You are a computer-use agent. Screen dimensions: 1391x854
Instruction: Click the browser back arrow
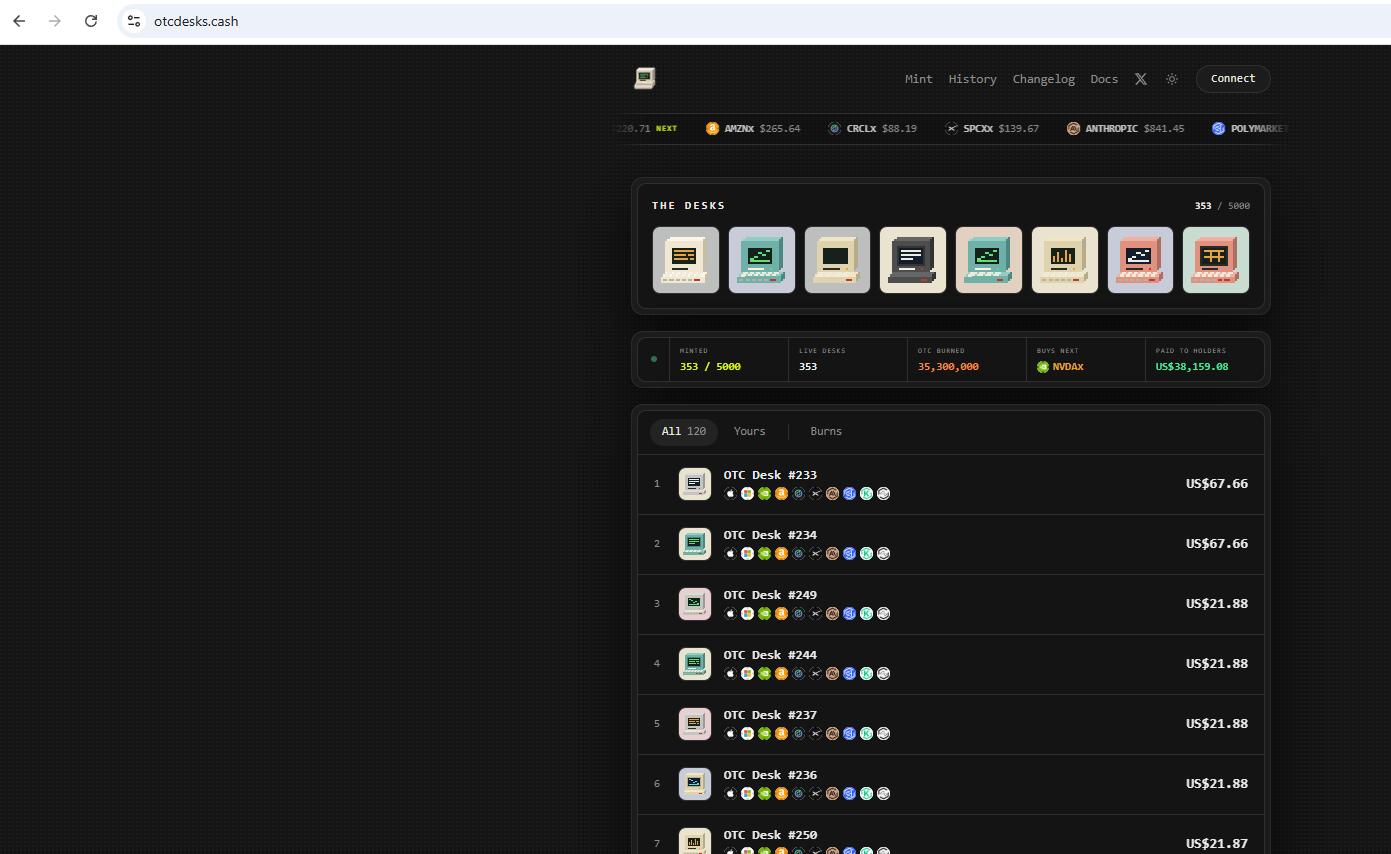[x=19, y=21]
